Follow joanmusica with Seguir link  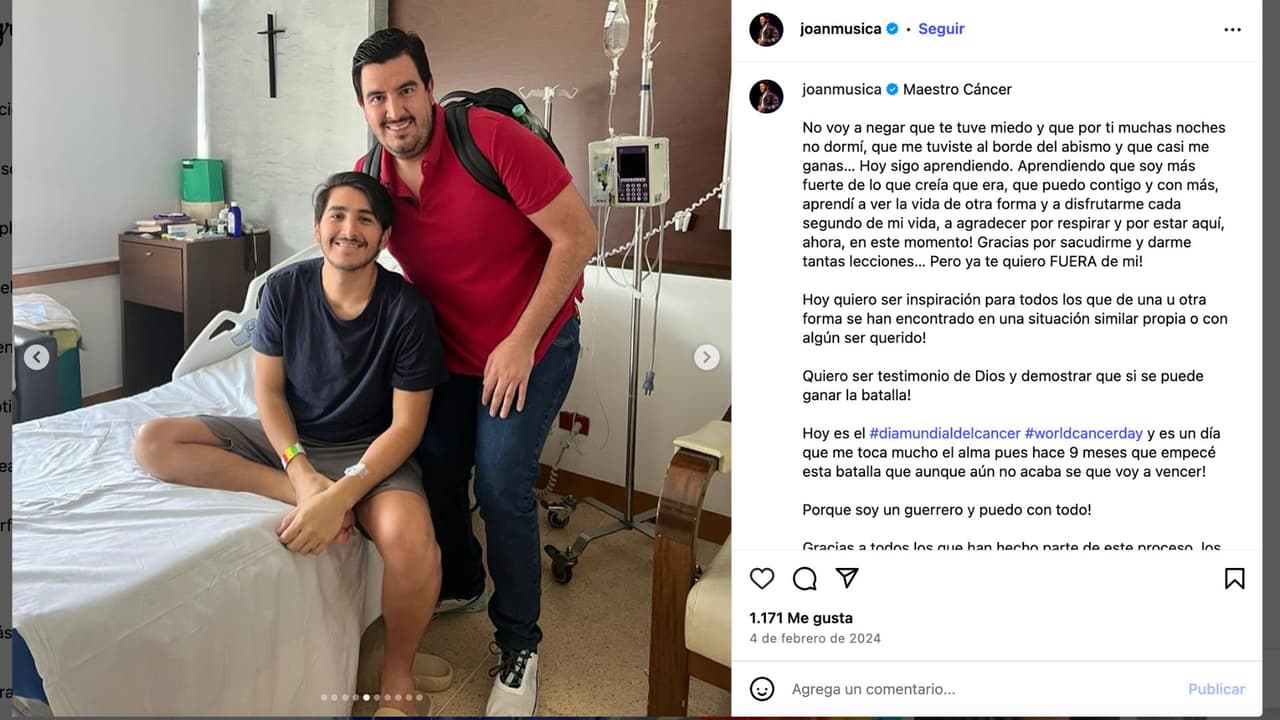coord(941,29)
